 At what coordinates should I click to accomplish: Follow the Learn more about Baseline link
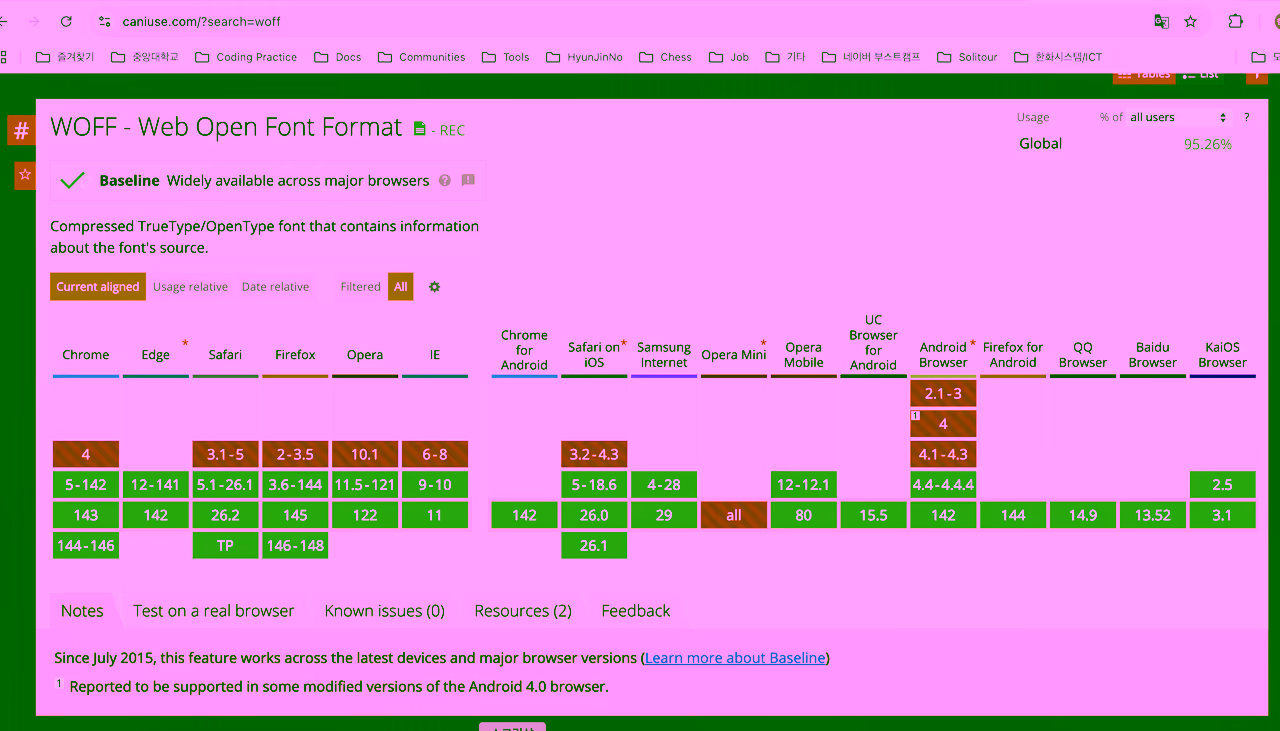click(735, 658)
